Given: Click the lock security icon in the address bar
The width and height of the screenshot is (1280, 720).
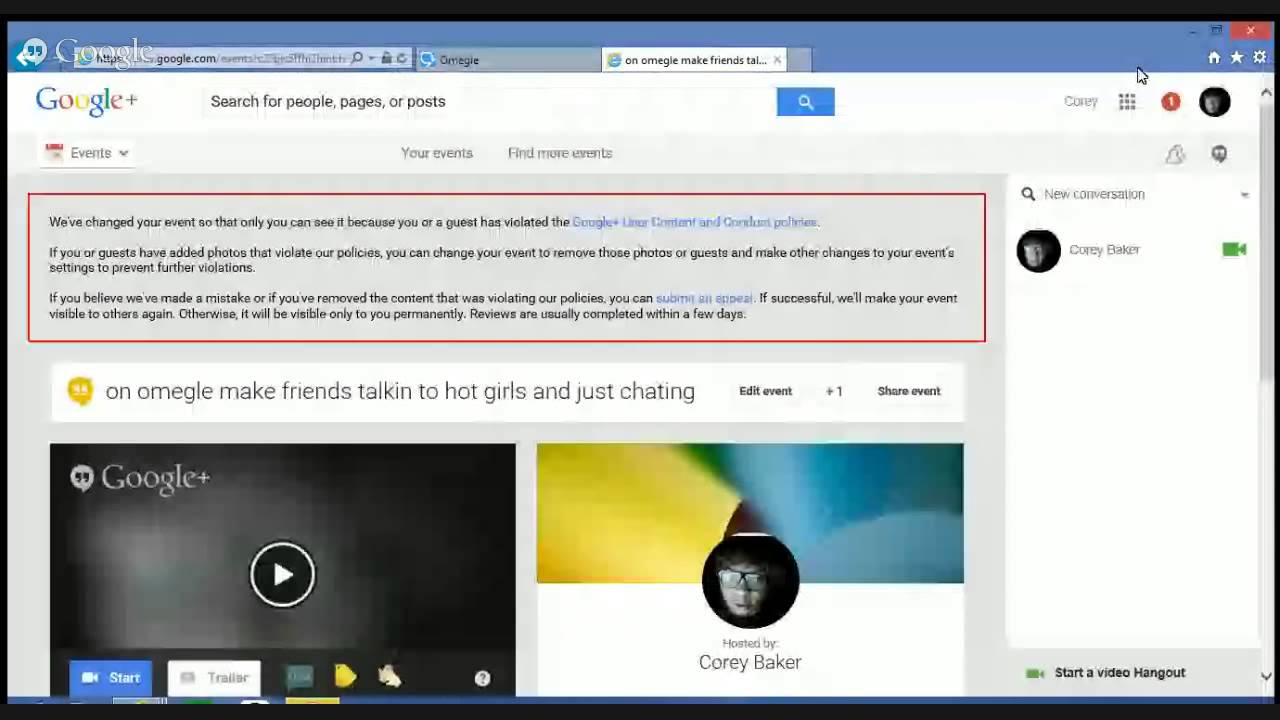Looking at the screenshot, I should [386, 59].
